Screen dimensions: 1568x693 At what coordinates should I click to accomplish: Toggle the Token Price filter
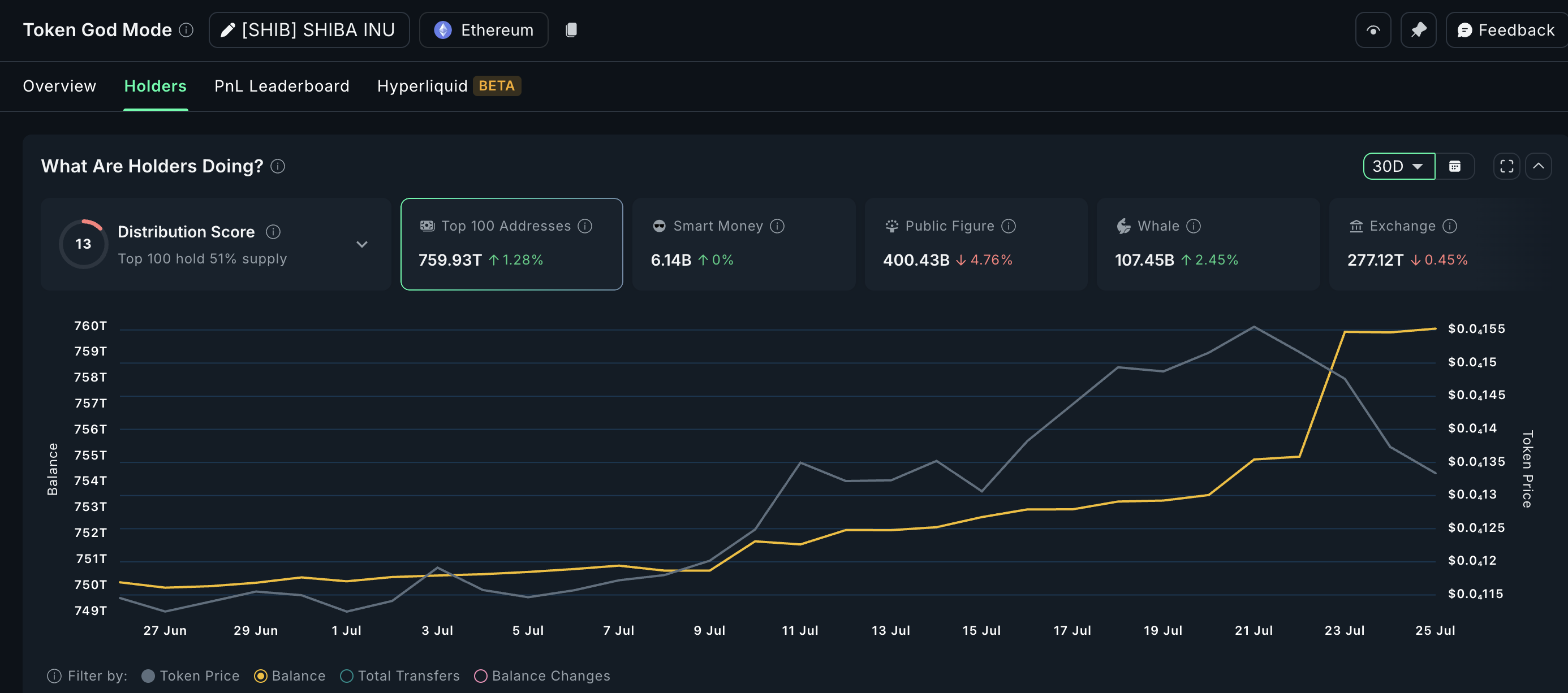tap(148, 675)
